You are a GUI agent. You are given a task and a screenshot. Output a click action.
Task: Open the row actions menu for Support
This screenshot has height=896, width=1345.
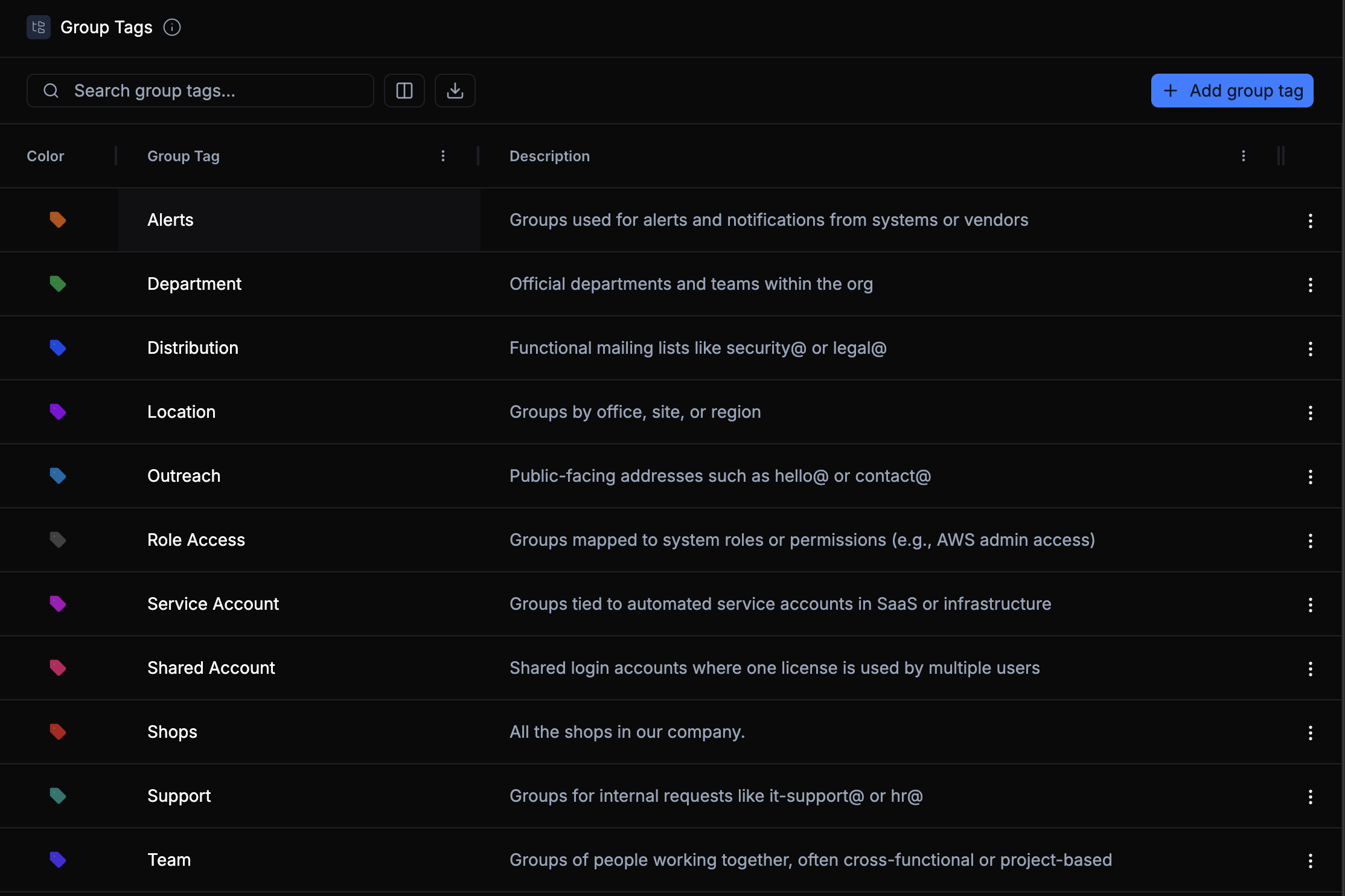coord(1310,796)
